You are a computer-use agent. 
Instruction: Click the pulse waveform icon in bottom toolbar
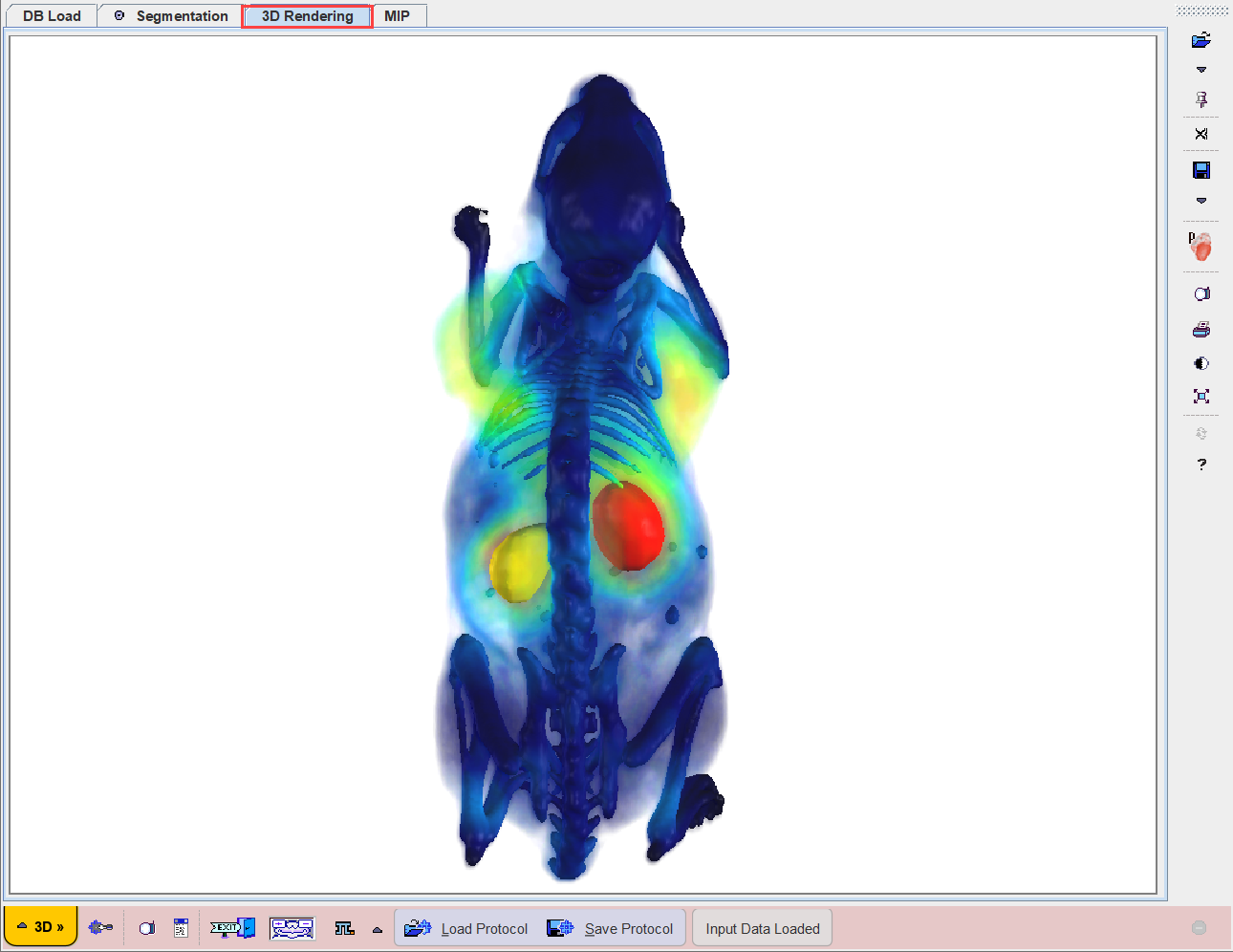click(345, 928)
